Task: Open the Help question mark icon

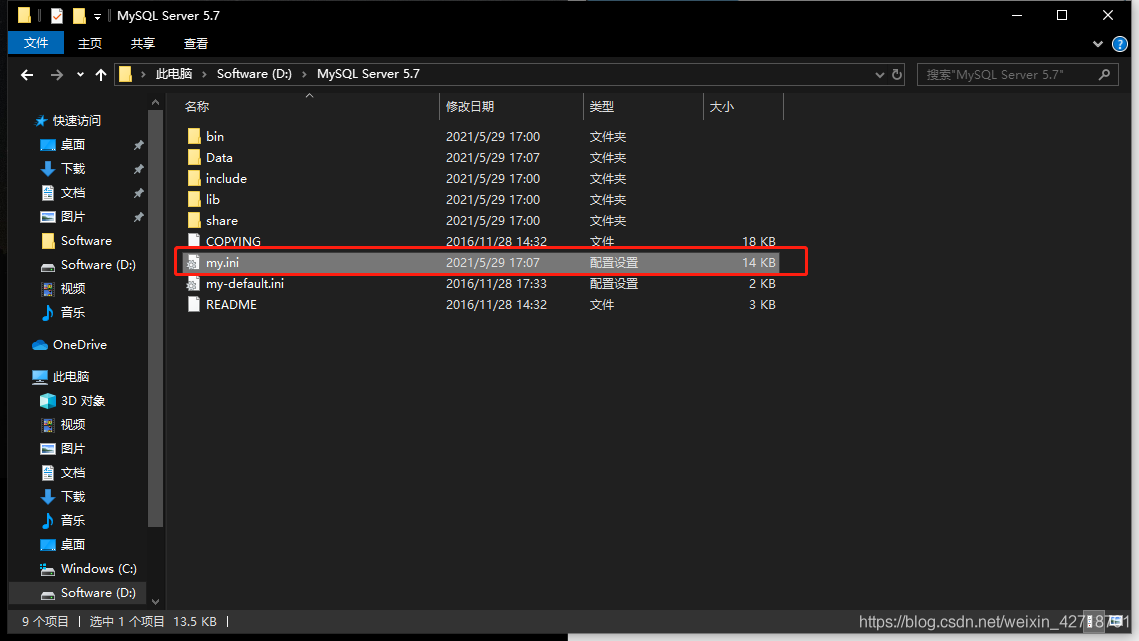Action: [x=1119, y=44]
